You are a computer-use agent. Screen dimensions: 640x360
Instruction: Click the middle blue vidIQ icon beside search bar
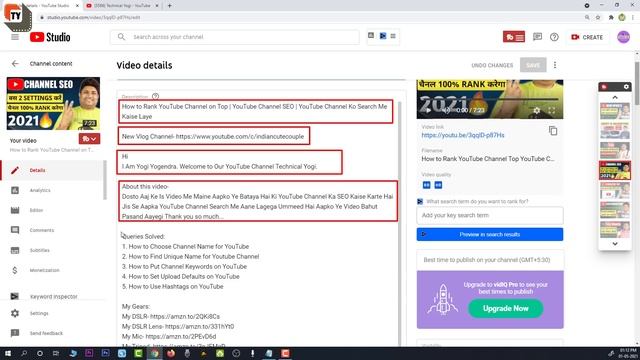click(x=383, y=36)
